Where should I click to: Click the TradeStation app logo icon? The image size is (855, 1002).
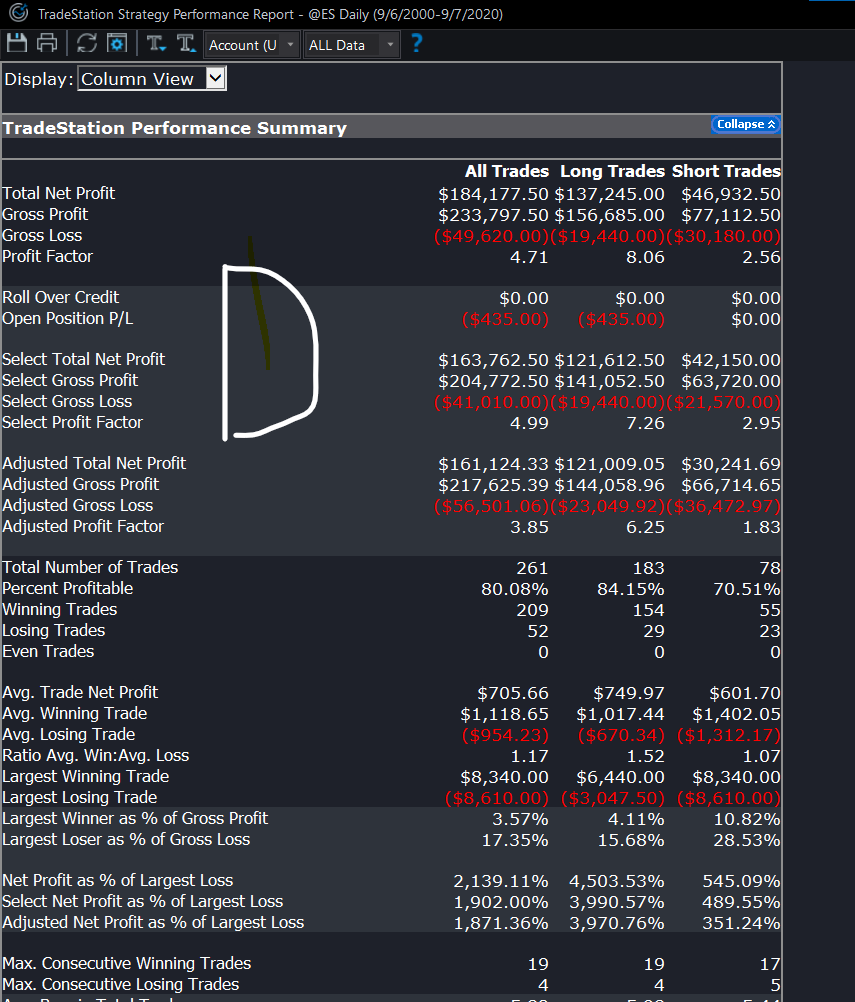coord(19,12)
